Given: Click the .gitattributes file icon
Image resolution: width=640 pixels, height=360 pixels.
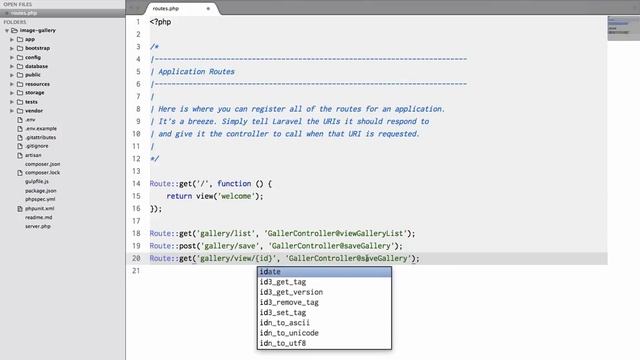Looking at the screenshot, I should point(20,138).
